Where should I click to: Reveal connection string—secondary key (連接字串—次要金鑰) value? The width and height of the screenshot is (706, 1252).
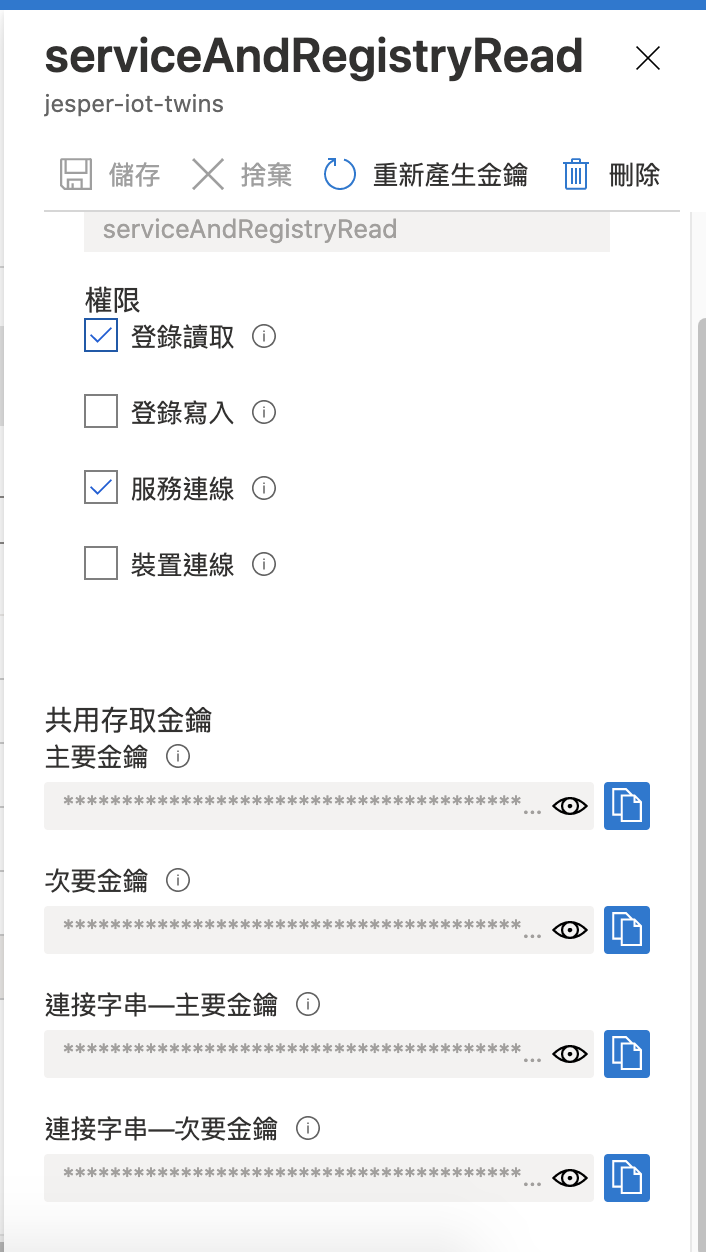point(570,1178)
